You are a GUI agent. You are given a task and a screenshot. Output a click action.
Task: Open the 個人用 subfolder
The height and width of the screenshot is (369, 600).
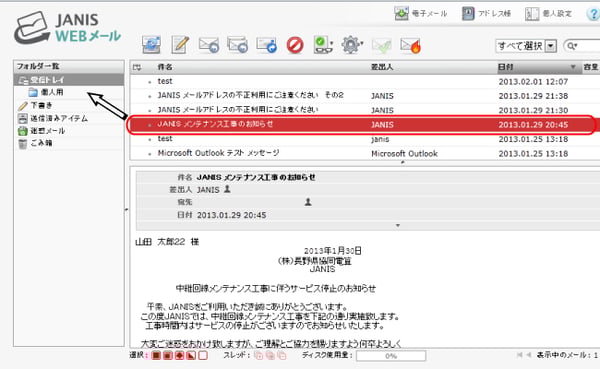[52, 92]
